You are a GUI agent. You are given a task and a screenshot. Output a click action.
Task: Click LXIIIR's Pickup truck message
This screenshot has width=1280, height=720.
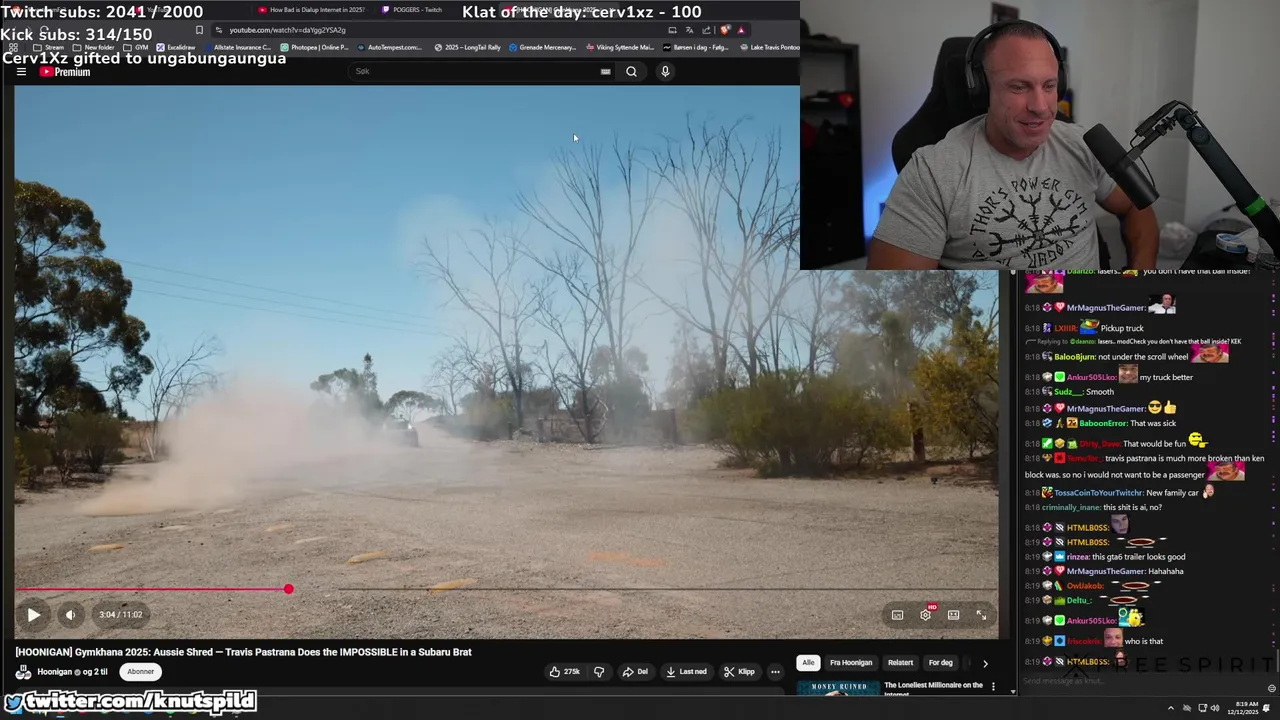[1122, 328]
